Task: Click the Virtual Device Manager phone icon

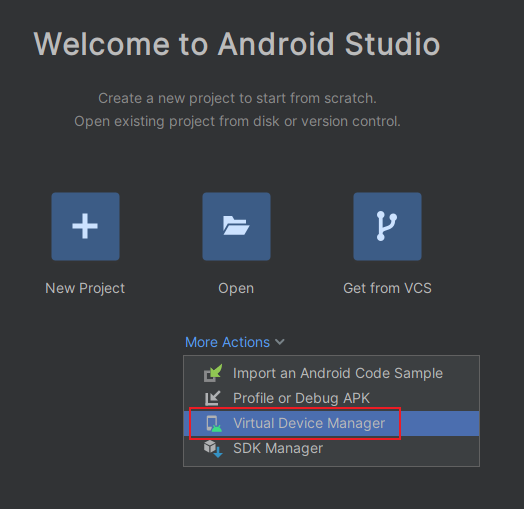Action: coord(214,423)
